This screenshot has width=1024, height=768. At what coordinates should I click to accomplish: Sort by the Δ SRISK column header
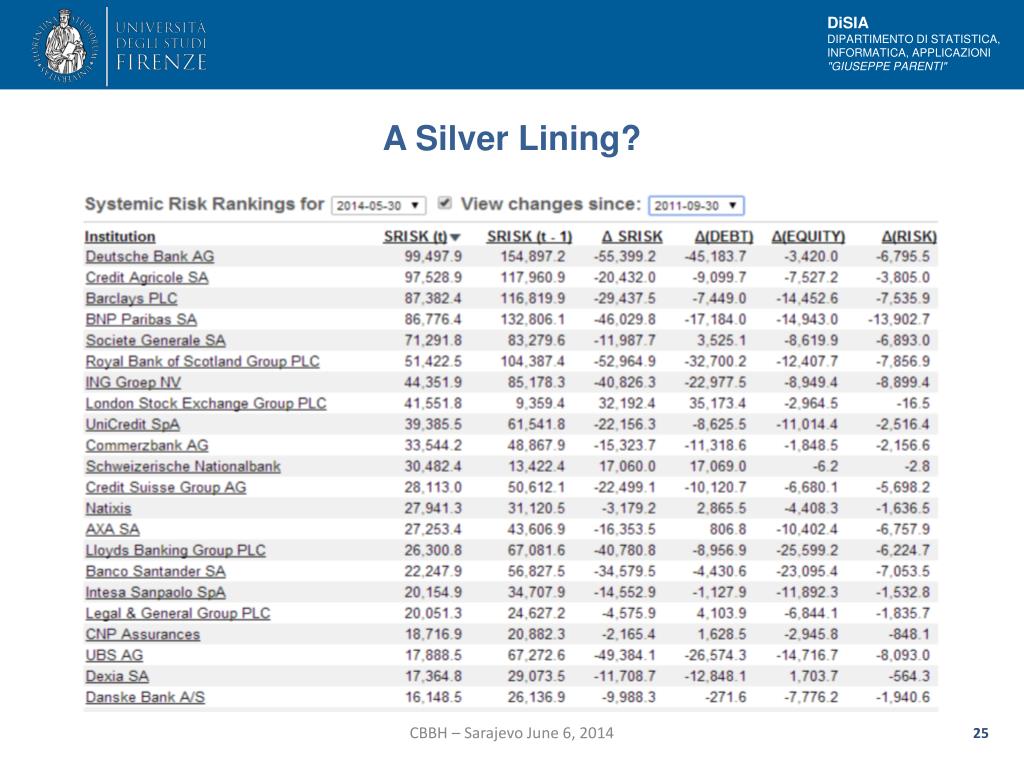coord(632,236)
